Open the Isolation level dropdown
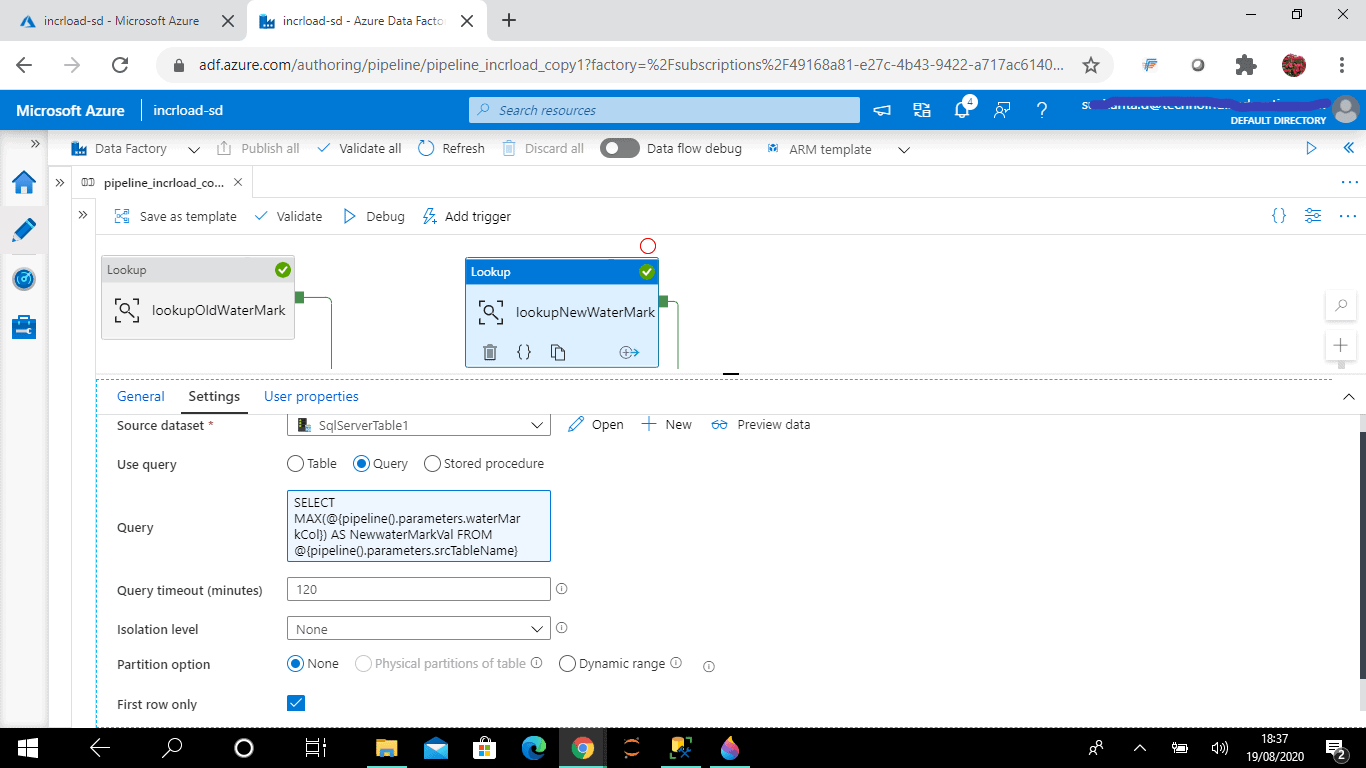The width and height of the screenshot is (1366, 768). [x=419, y=629]
